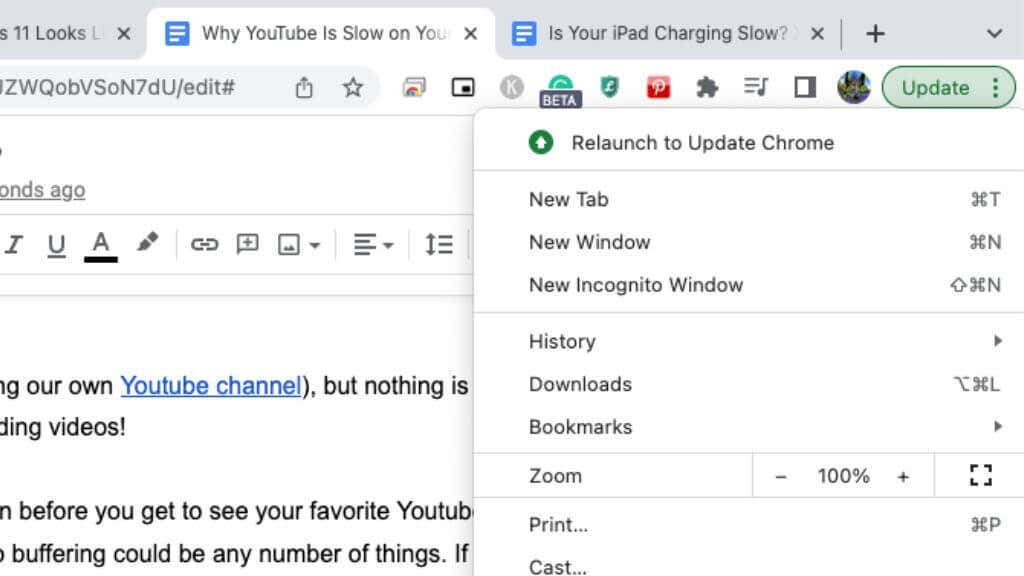1024x576 pixels.
Task: Click the green shield extension icon
Action: pos(609,86)
